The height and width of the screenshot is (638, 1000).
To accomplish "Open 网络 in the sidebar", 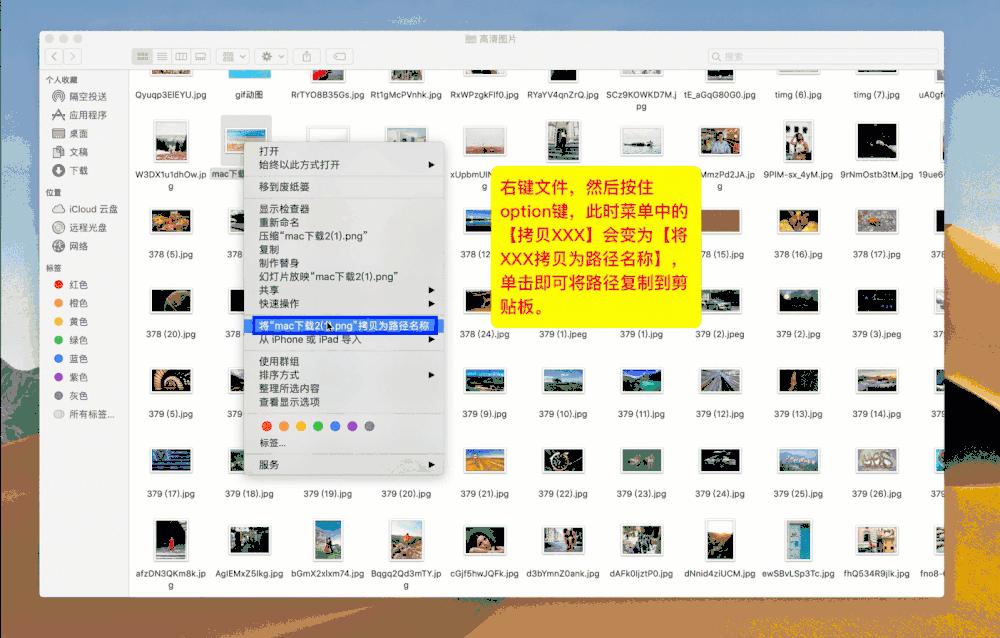I will click(70, 246).
